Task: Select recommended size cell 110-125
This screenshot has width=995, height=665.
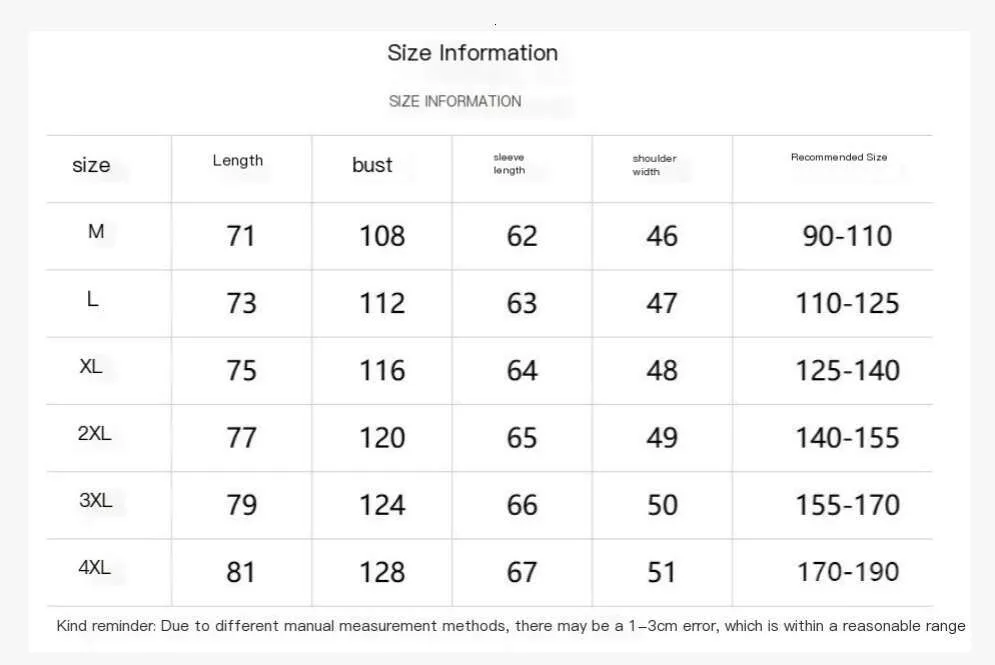Action: [848, 303]
